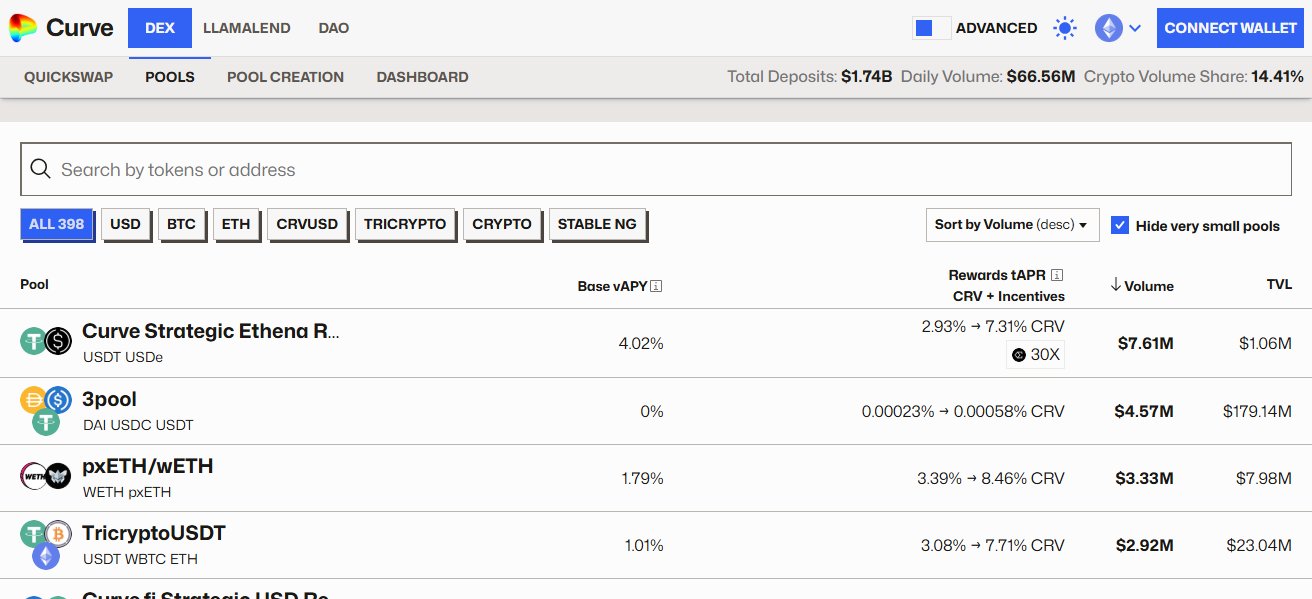Click the Pool column header
This screenshot has height=599, width=1312.
click(34, 285)
